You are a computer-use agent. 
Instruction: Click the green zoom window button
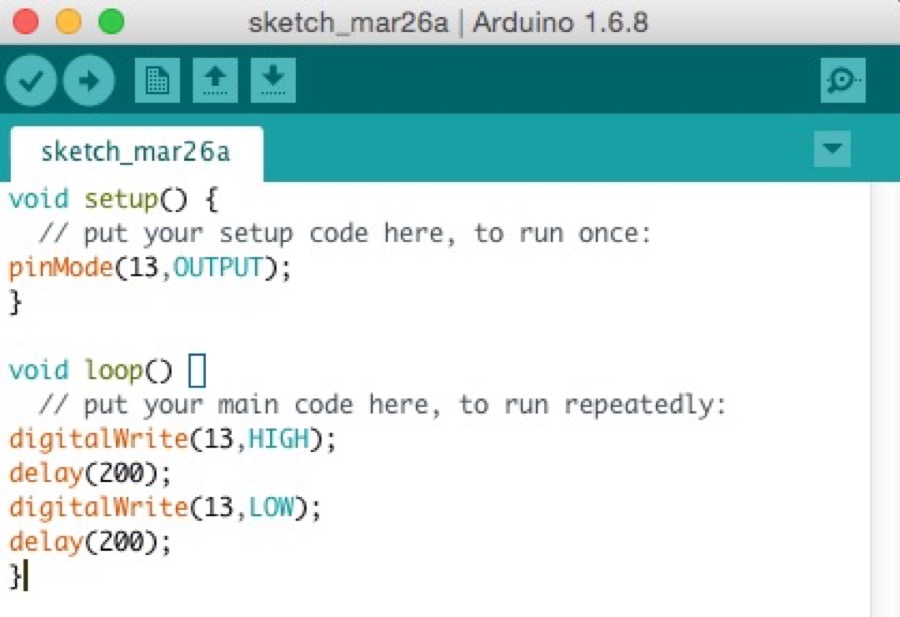(111, 22)
